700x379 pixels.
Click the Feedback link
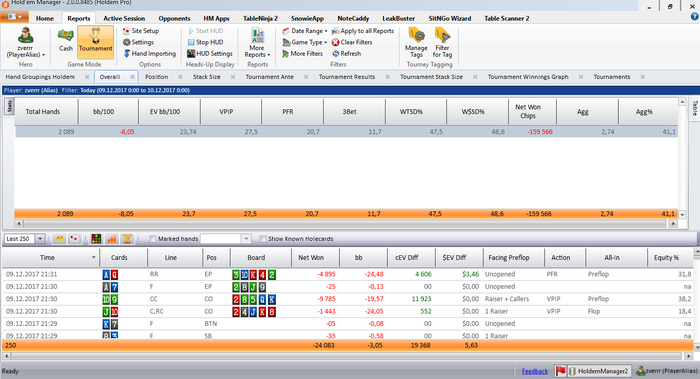[535, 371]
